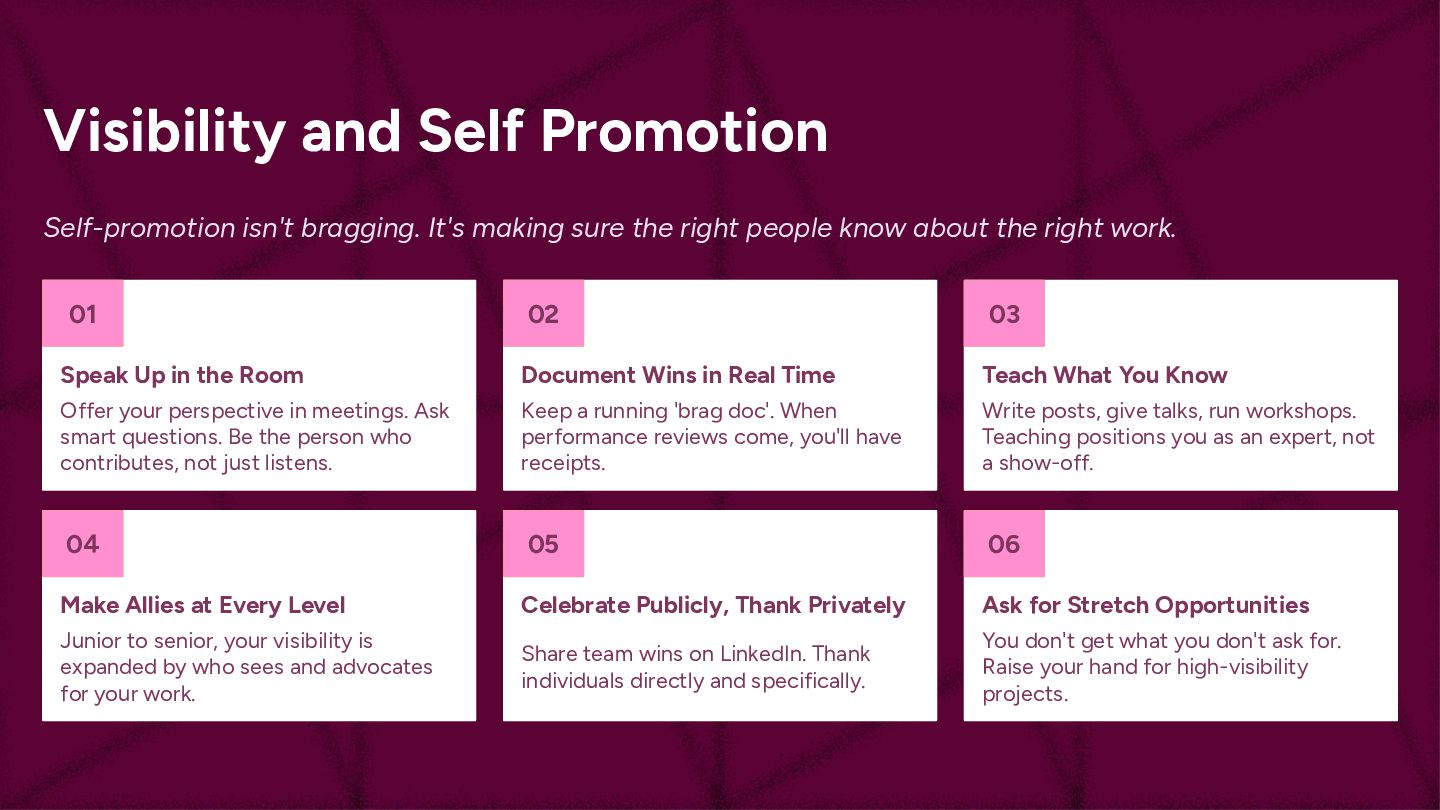Select the 'Write posts, give talks' paragraph
Image resolution: width=1440 pixels, height=810 pixels.
point(1177,437)
